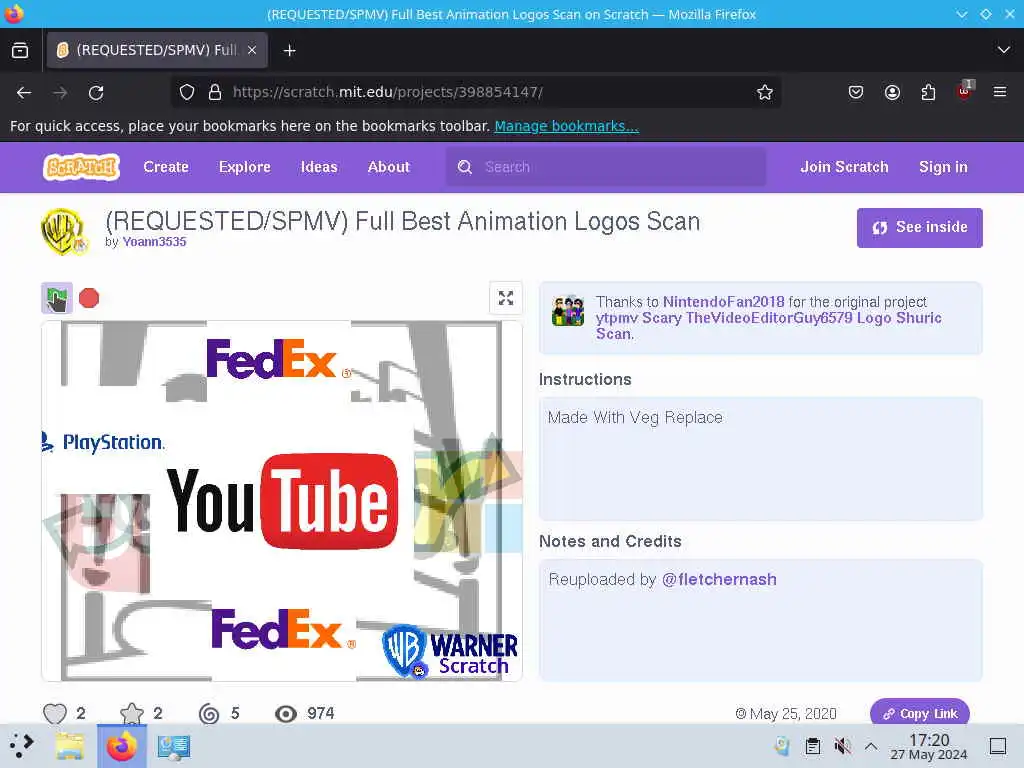Open the About page
1024x768 pixels.
click(389, 167)
